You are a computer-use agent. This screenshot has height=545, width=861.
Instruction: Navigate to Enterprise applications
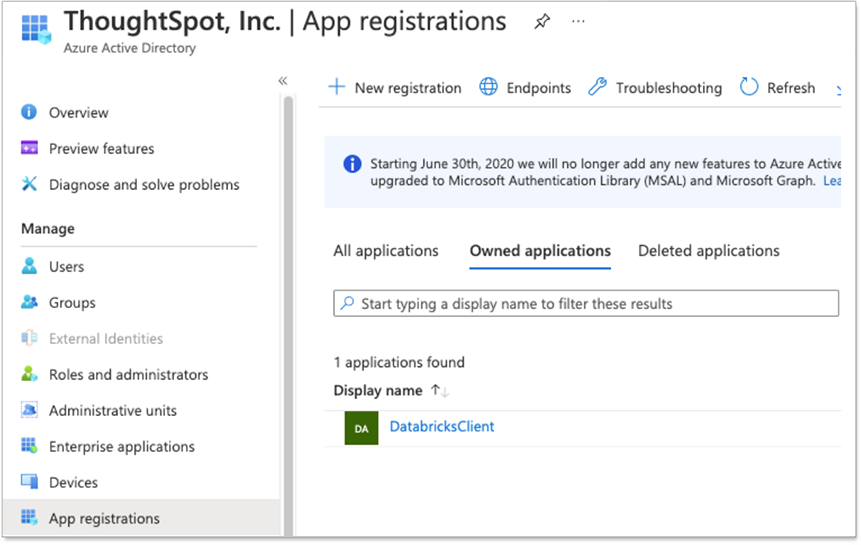(121, 447)
